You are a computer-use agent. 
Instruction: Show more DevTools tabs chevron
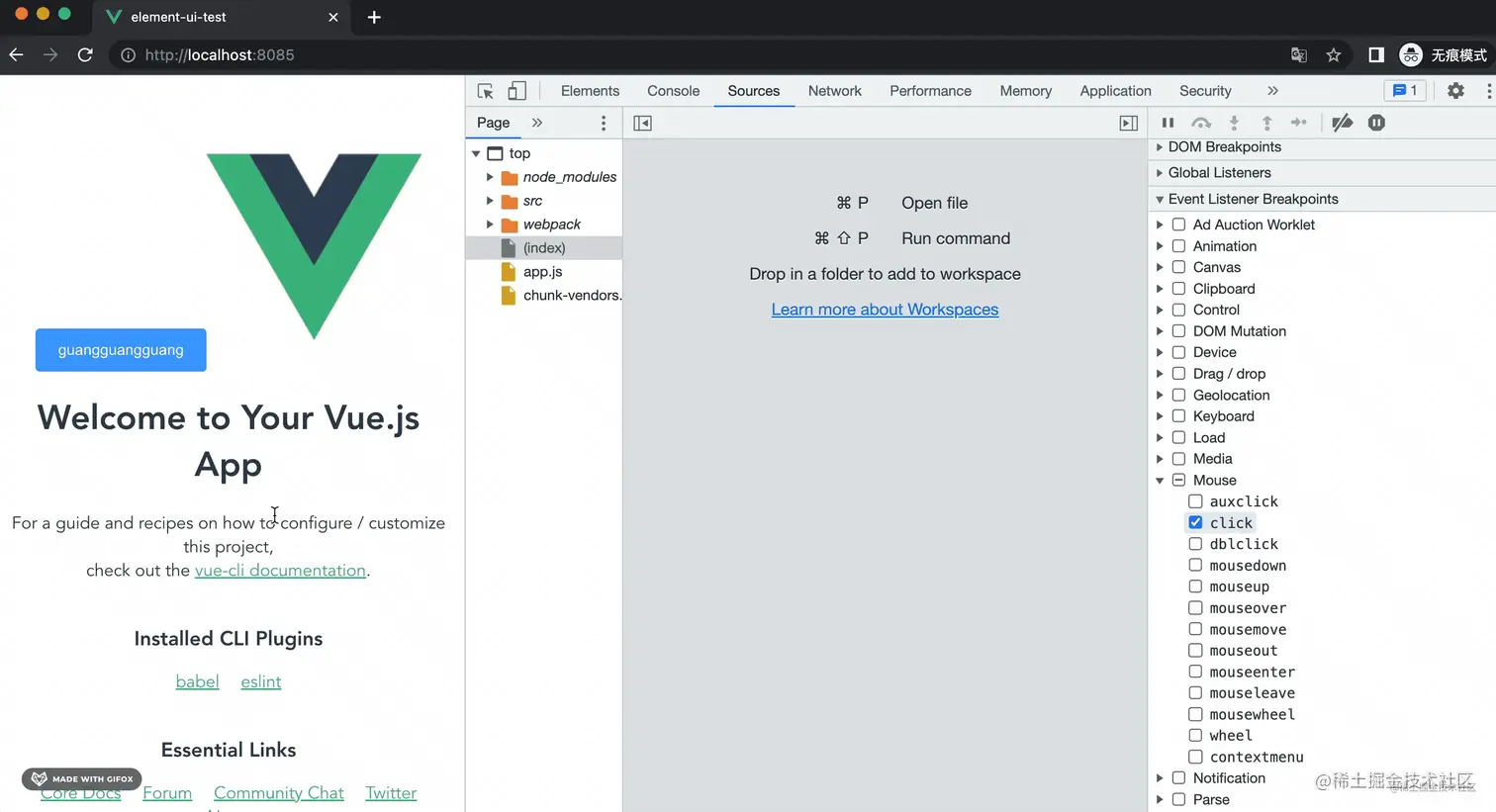pos(1272,91)
